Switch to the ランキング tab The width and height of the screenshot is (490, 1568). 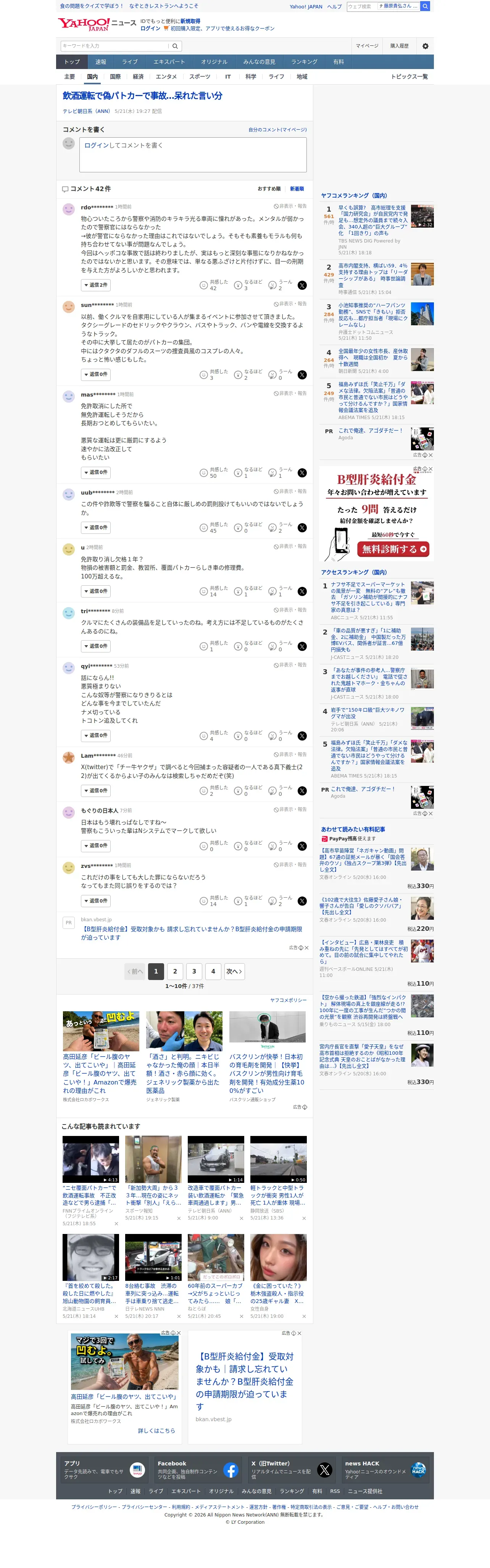click(304, 62)
